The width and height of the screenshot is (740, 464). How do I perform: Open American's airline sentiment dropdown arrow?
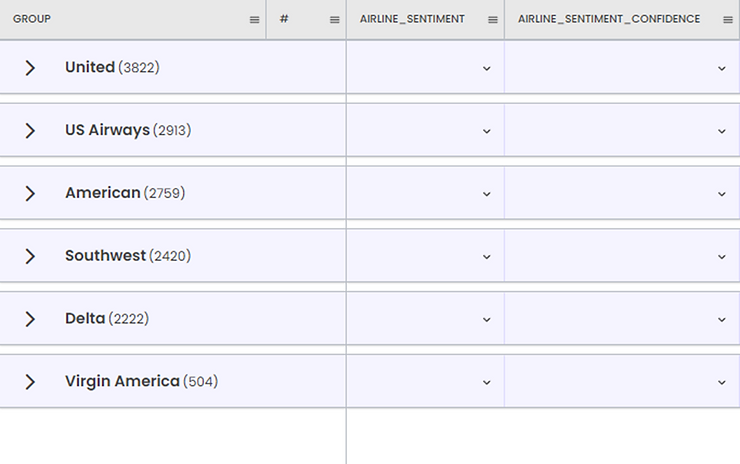click(487, 194)
